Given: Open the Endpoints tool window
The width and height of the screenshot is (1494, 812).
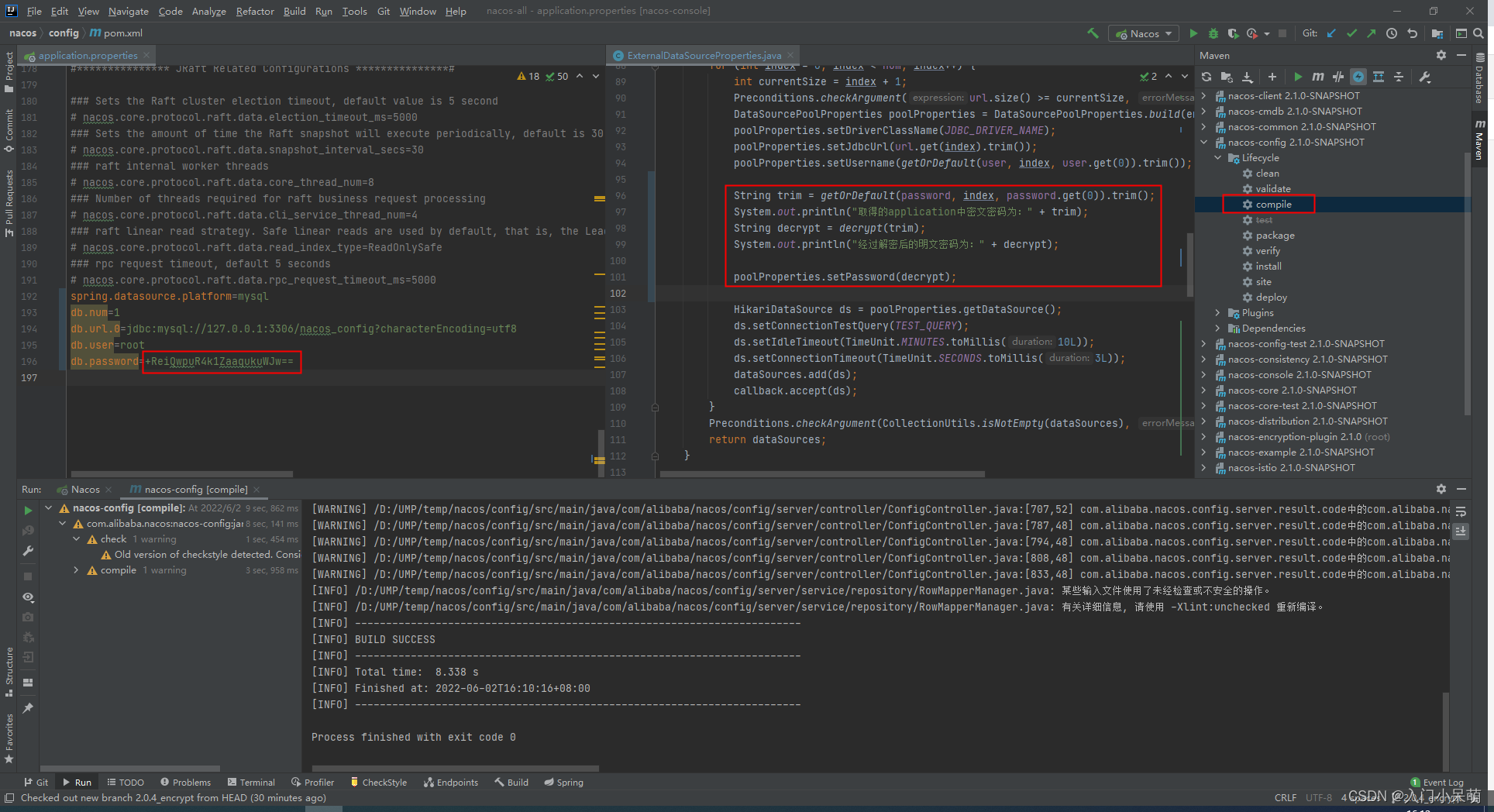Looking at the screenshot, I should [x=451, y=783].
